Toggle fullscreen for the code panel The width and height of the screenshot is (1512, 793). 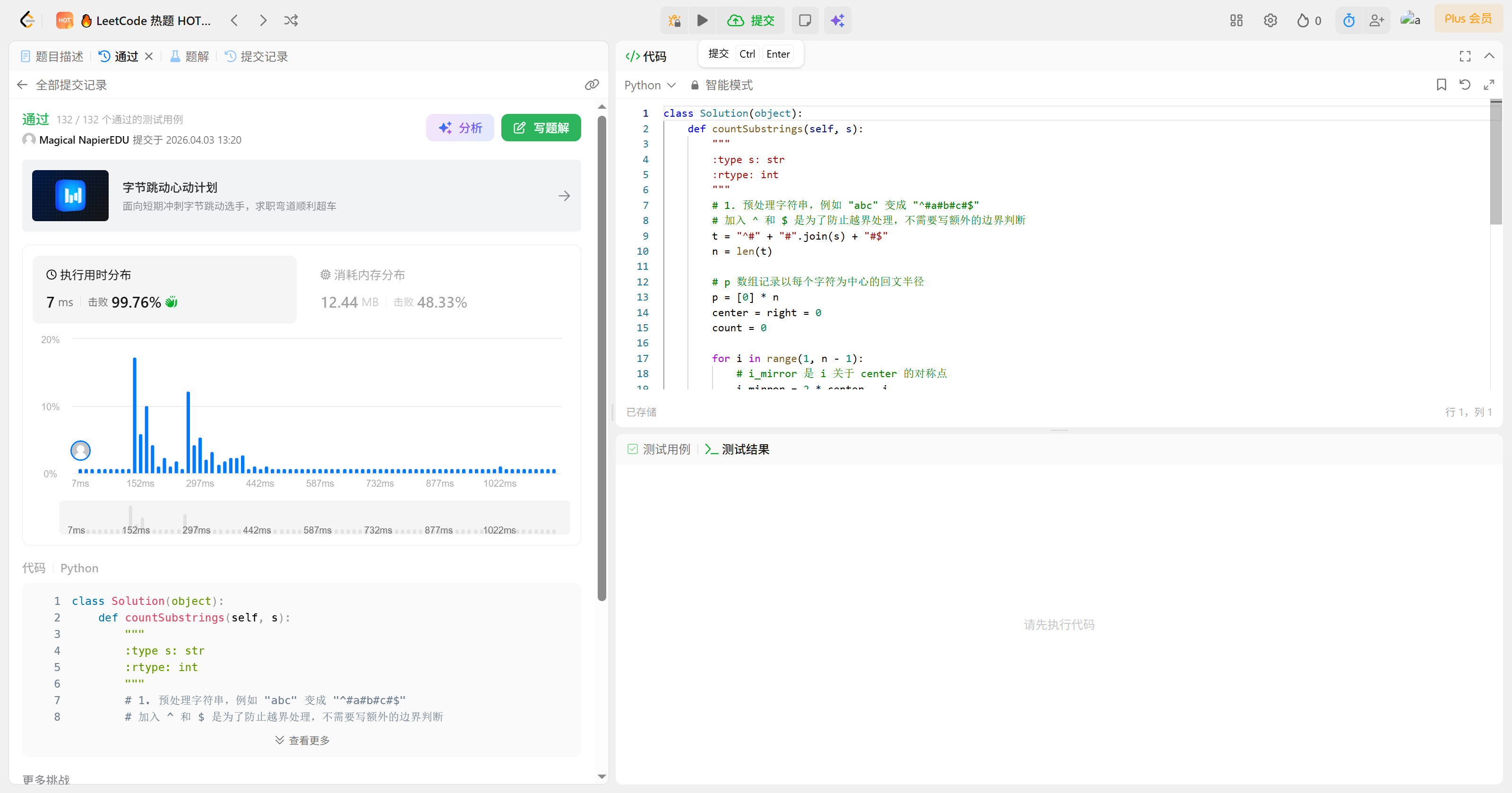pos(1465,56)
